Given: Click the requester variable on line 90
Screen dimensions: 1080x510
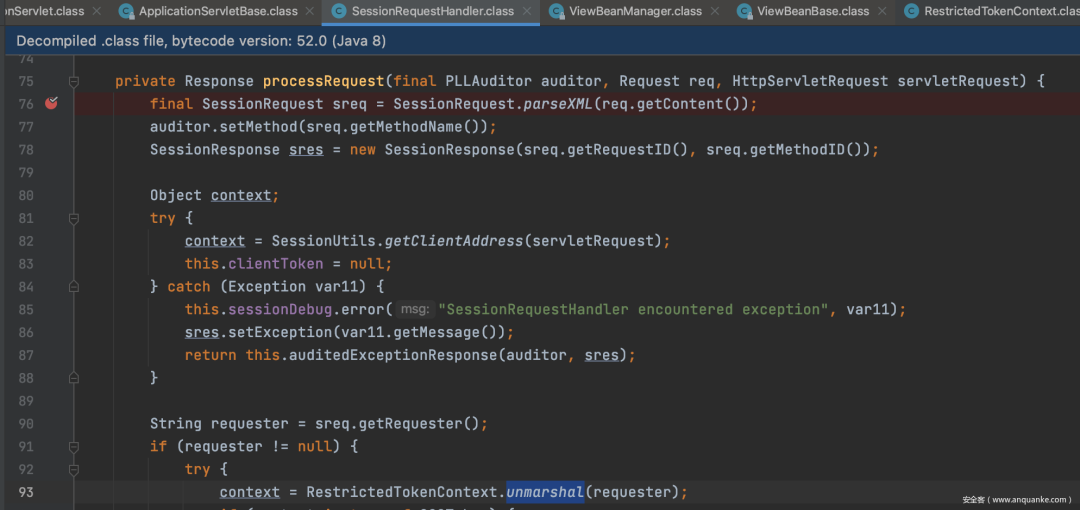Looking at the screenshot, I should tap(249, 423).
